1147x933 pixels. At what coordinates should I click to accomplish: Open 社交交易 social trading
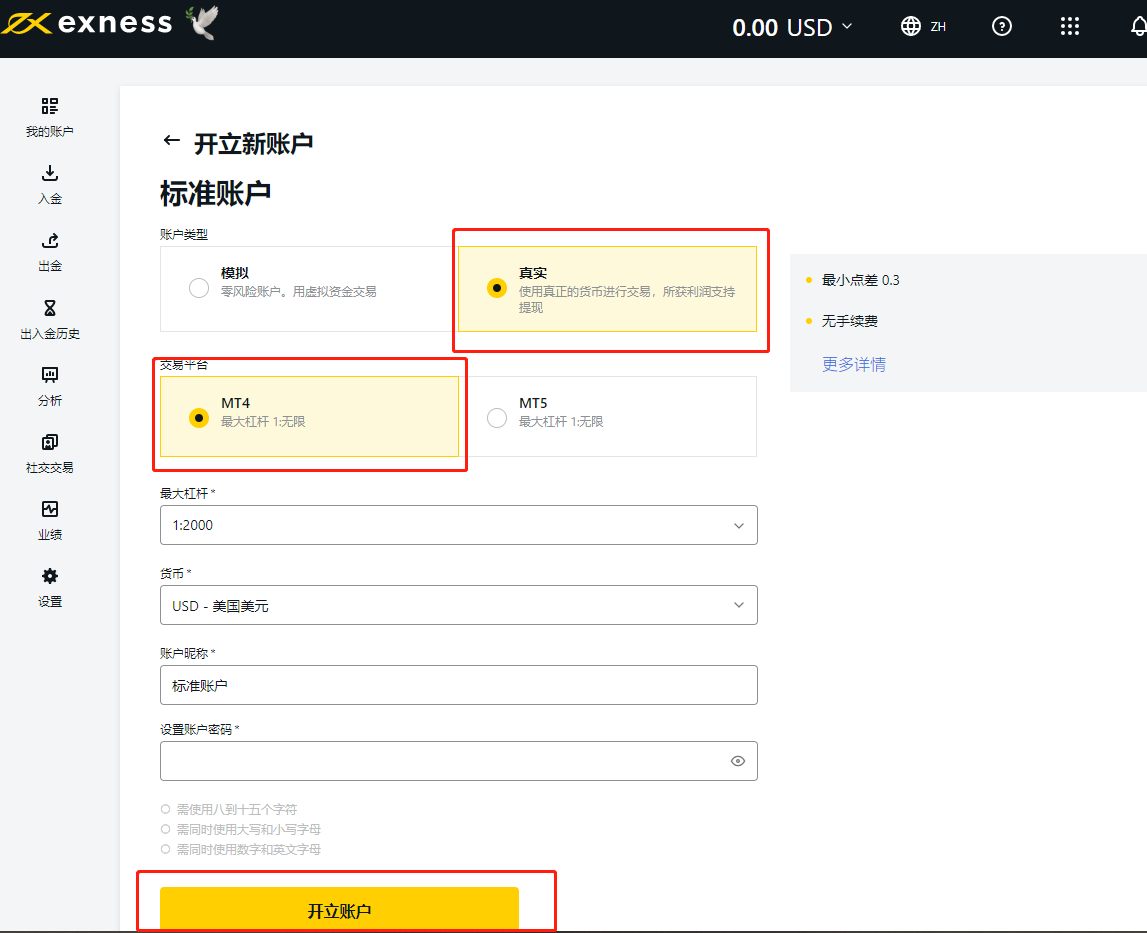pos(50,454)
